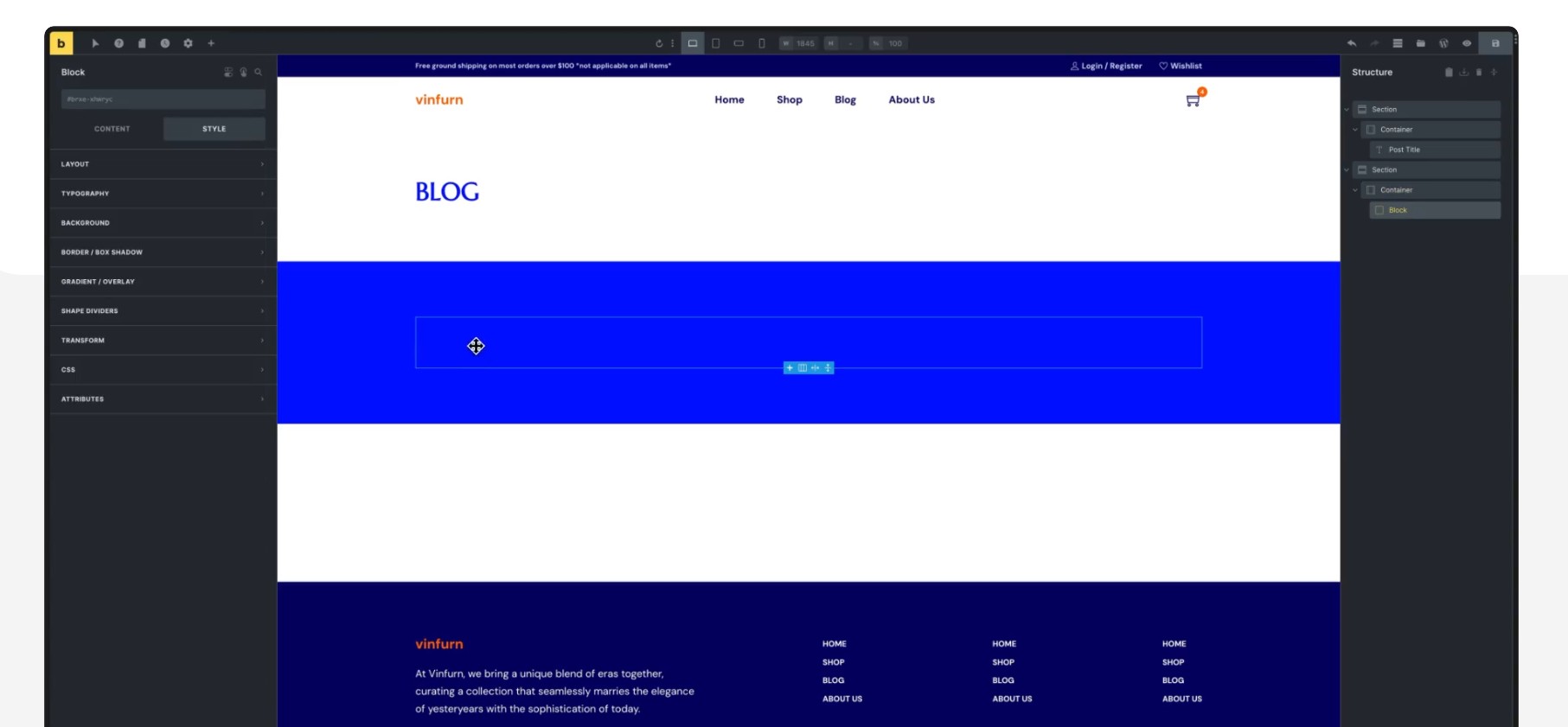Toggle the structure panel icon in toolbar
1568x727 pixels.
(1398, 43)
